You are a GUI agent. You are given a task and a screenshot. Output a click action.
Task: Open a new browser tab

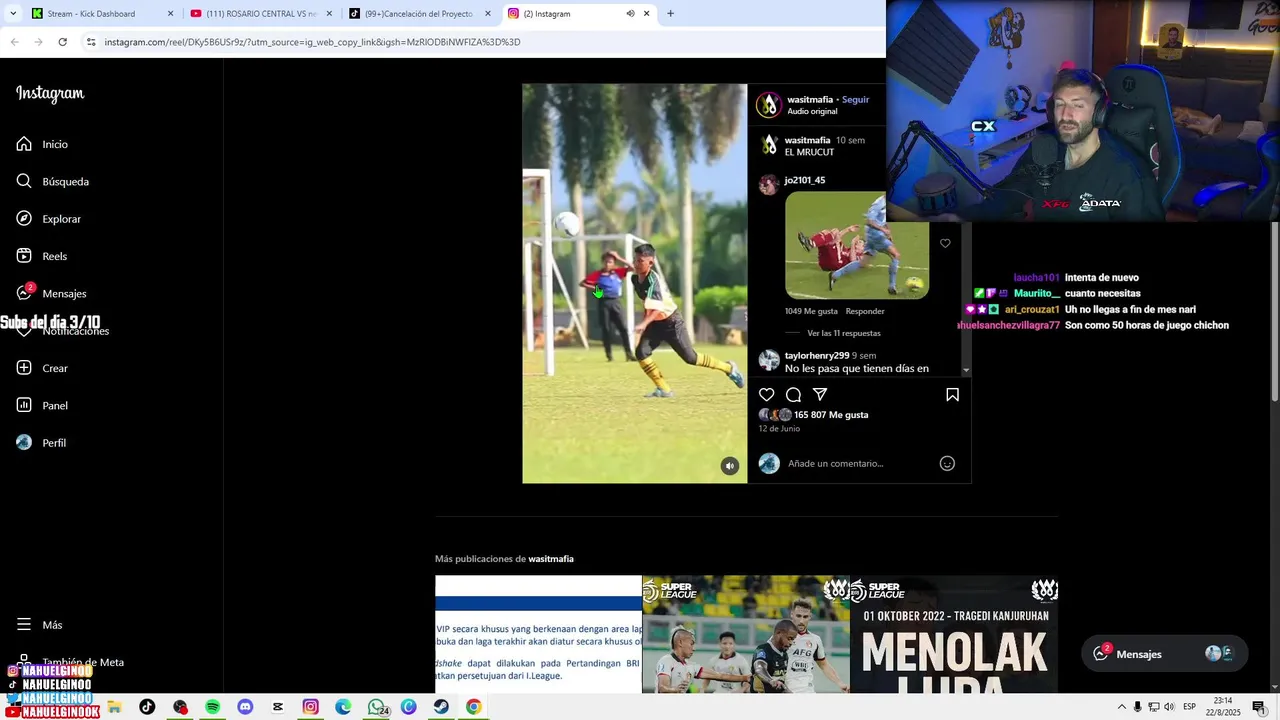coord(670,14)
